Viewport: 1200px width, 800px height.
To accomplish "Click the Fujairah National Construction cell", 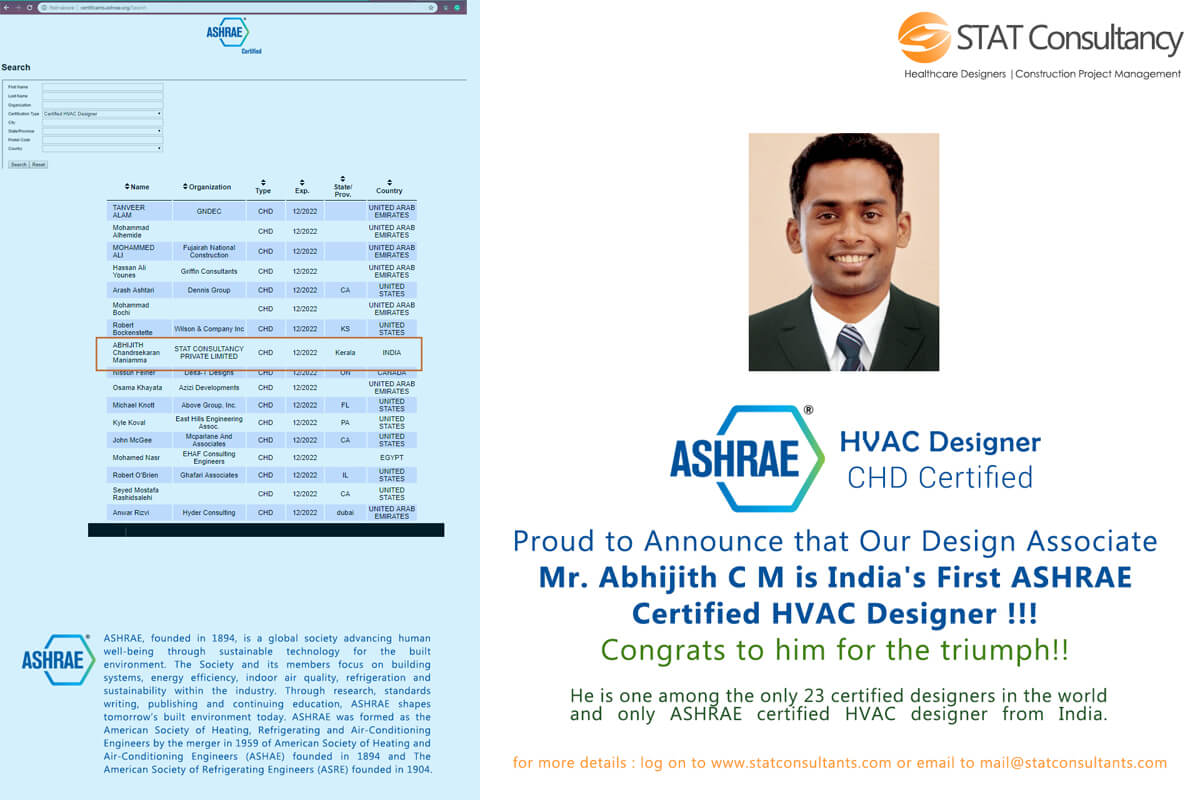I will (209, 251).
